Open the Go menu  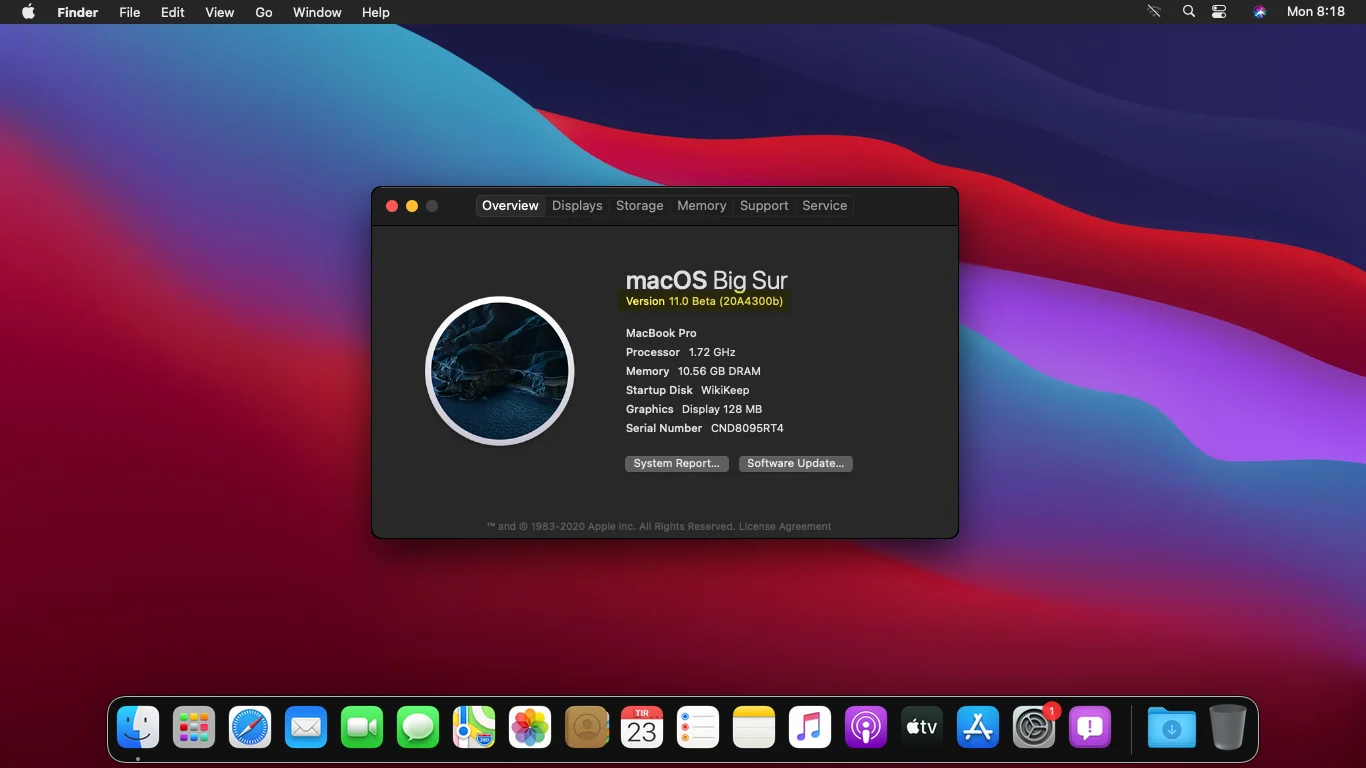[x=264, y=12]
